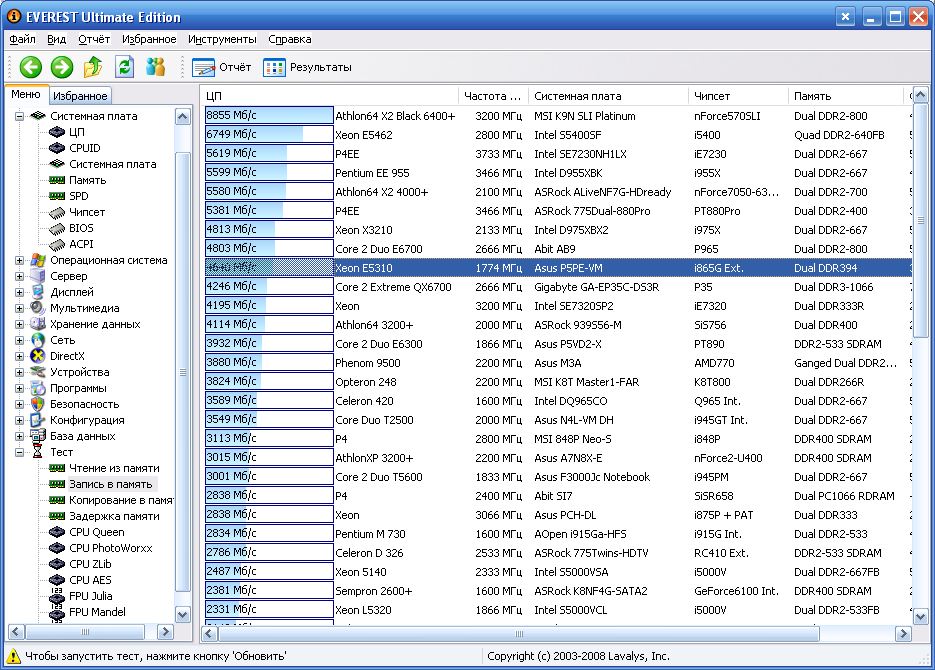Select the Xeon E5310 result row

pyautogui.click(x=558, y=268)
